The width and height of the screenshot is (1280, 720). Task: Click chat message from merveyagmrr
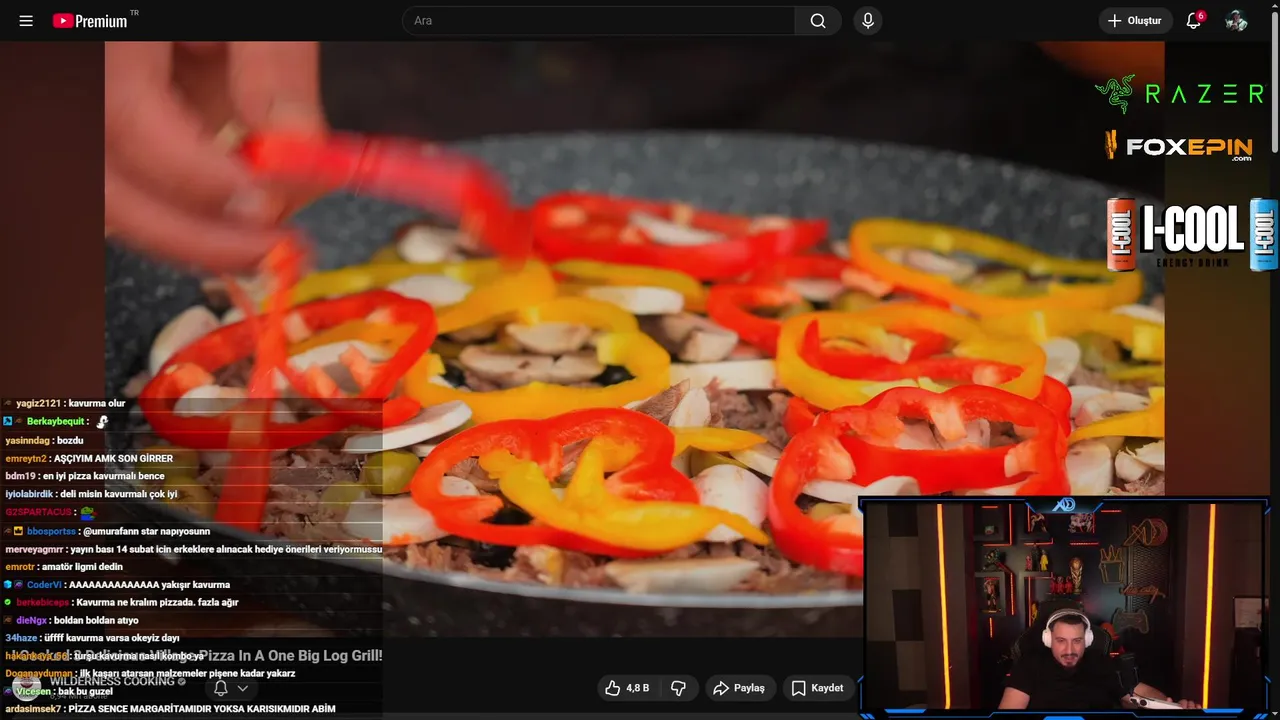click(194, 549)
